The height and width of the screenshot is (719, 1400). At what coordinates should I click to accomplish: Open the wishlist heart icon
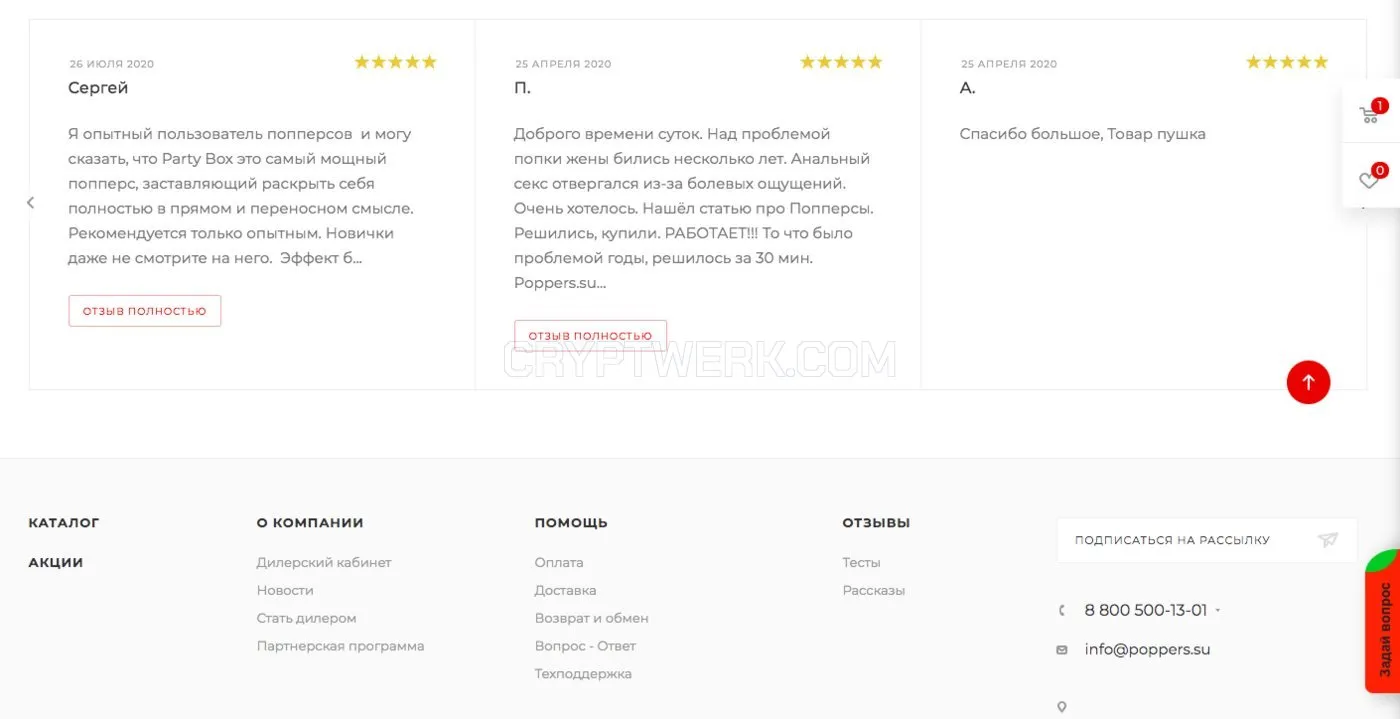click(x=1371, y=178)
